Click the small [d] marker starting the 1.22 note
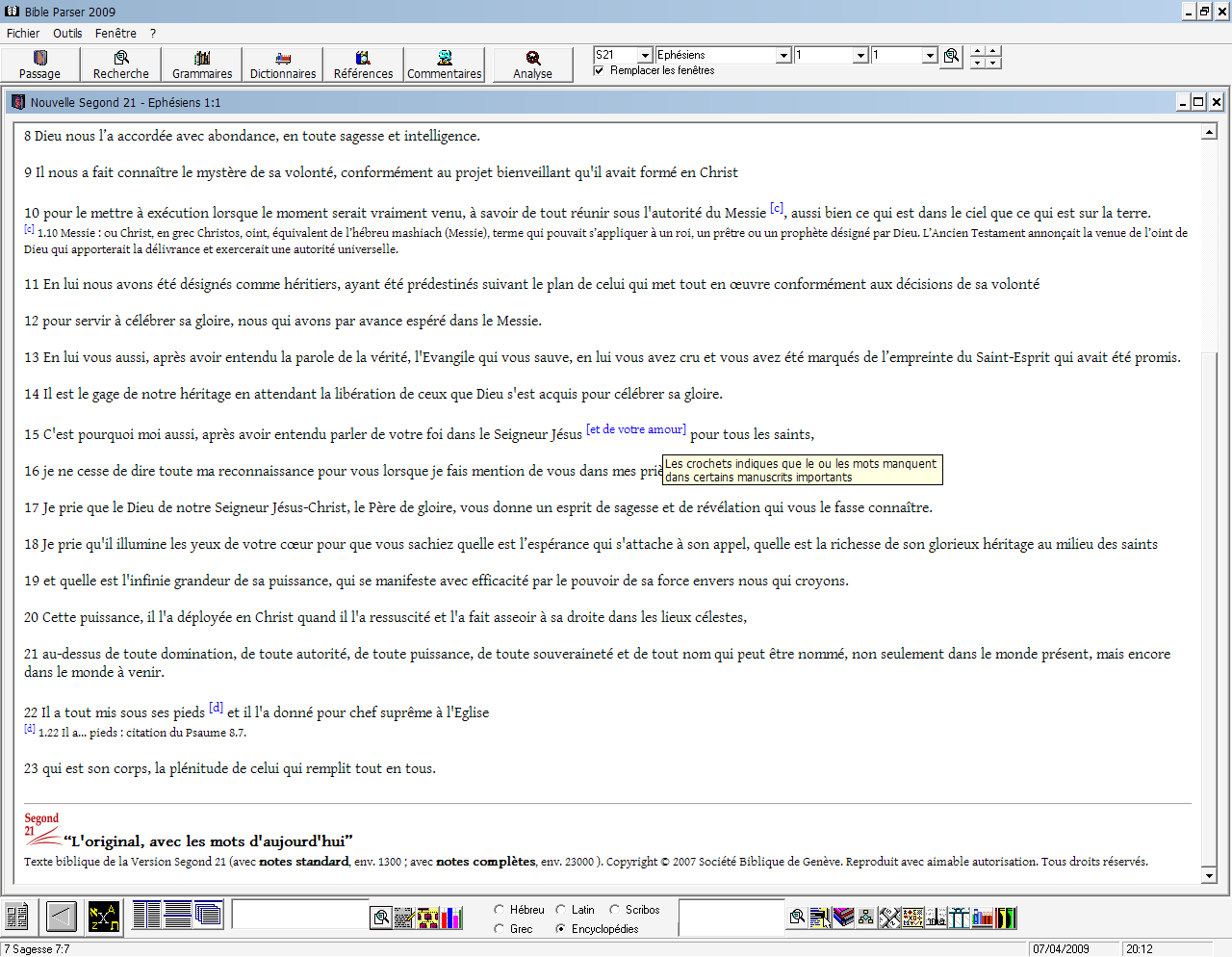Screen dimensions: 1232x957 30,729
